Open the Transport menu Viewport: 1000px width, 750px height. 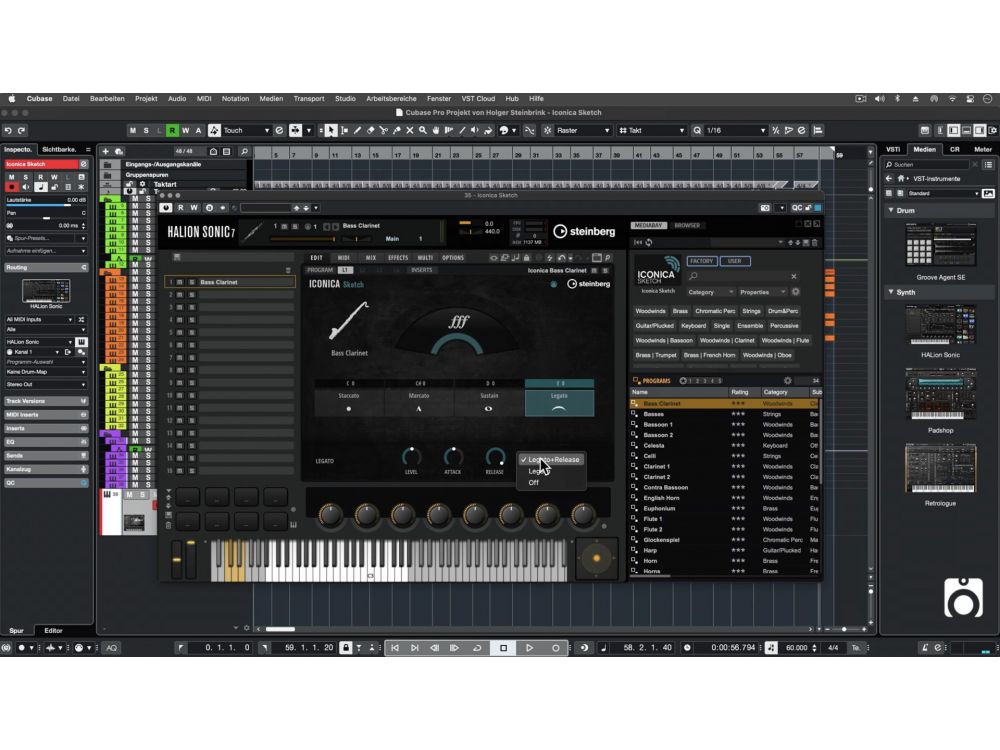pyautogui.click(x=308, y=99)
